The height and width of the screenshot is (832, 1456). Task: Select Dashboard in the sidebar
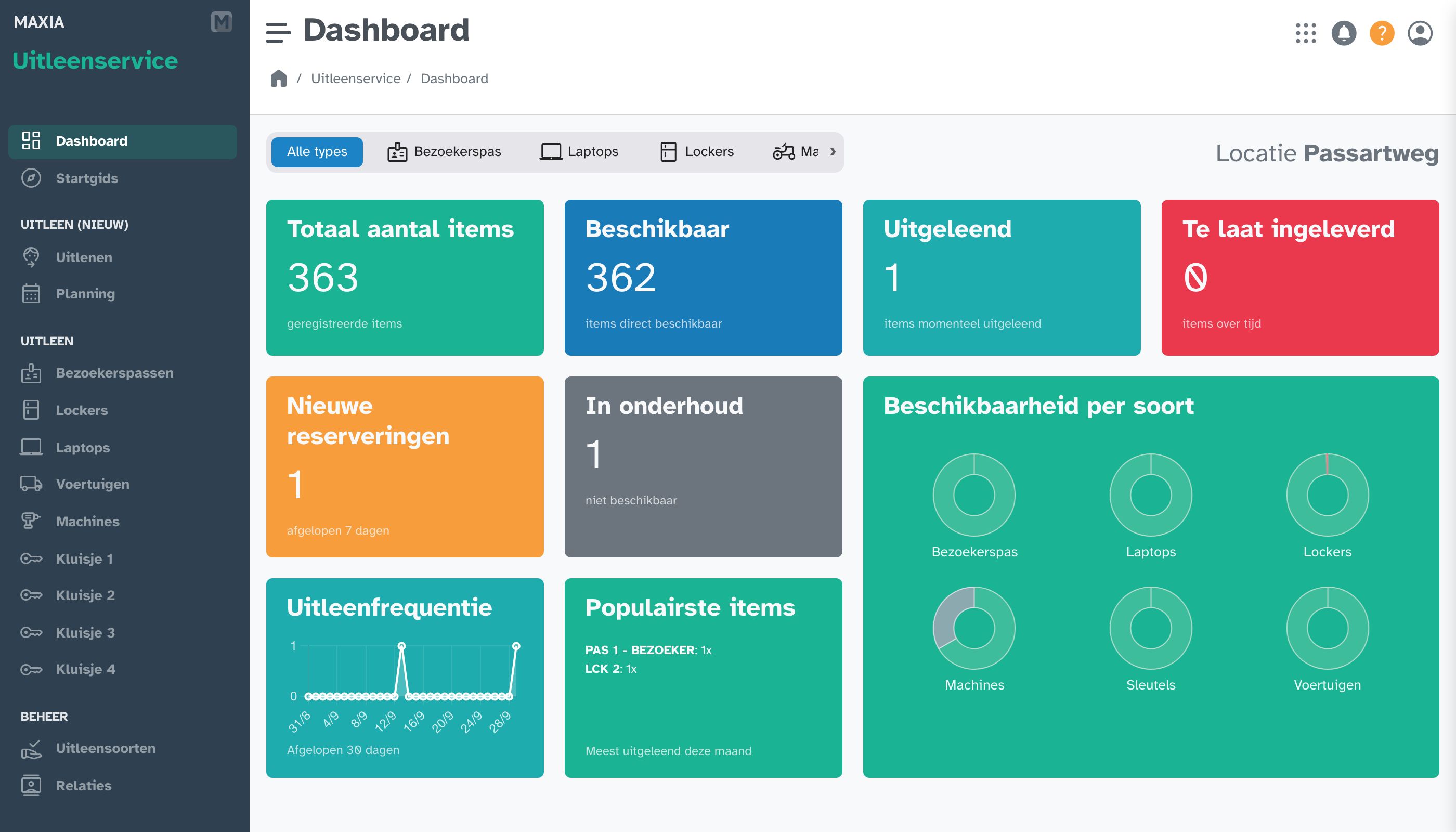click(x=123, y=141)
